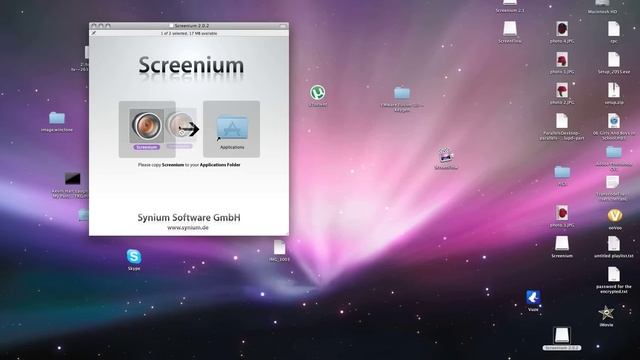
Task: Open the ooVoo application icon
Action: tap(615, 215)
